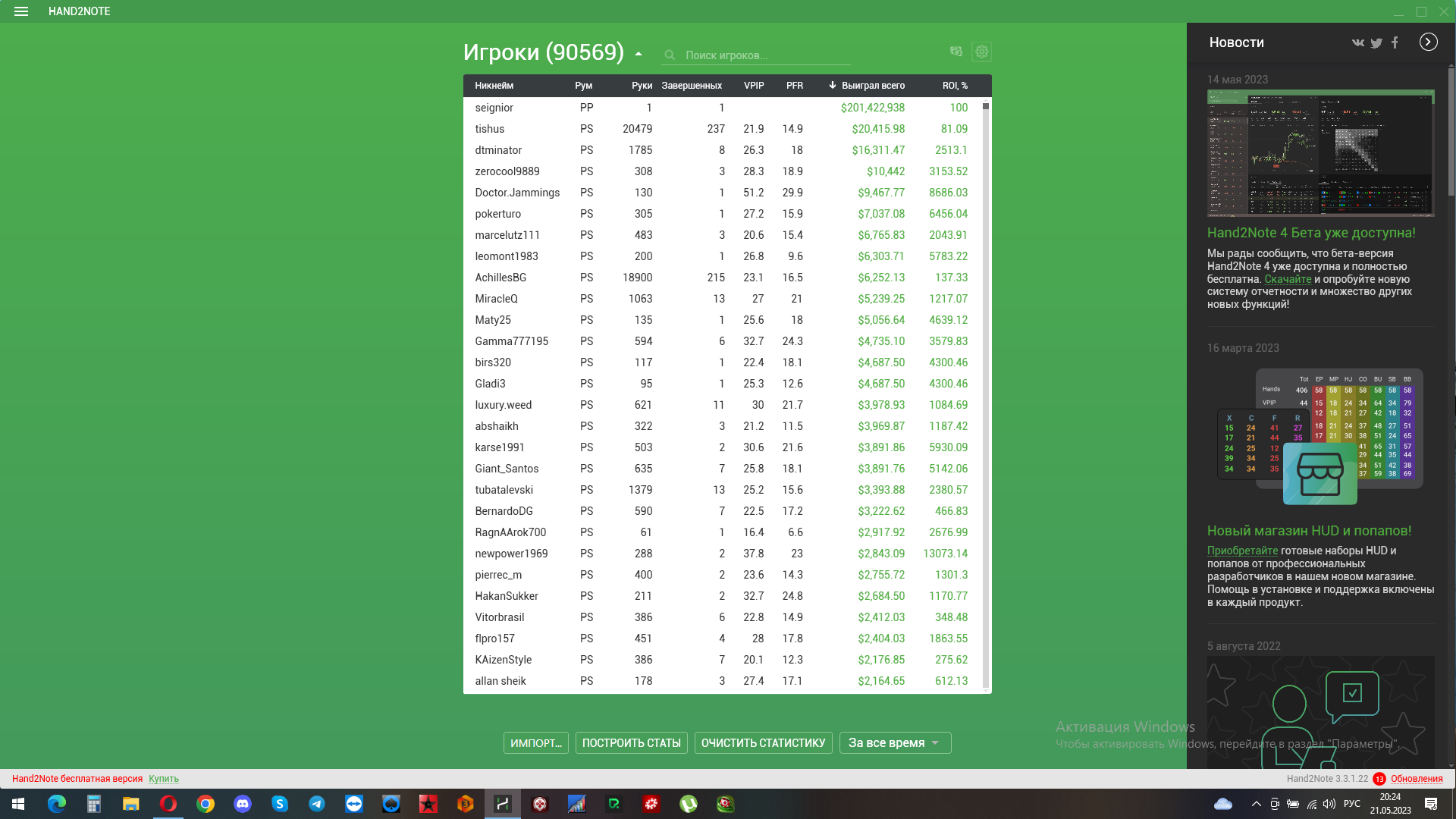Open the За все время period dropdown
Image resolution: width=1456 pixels, height=819 pixels.
(895, 742)
